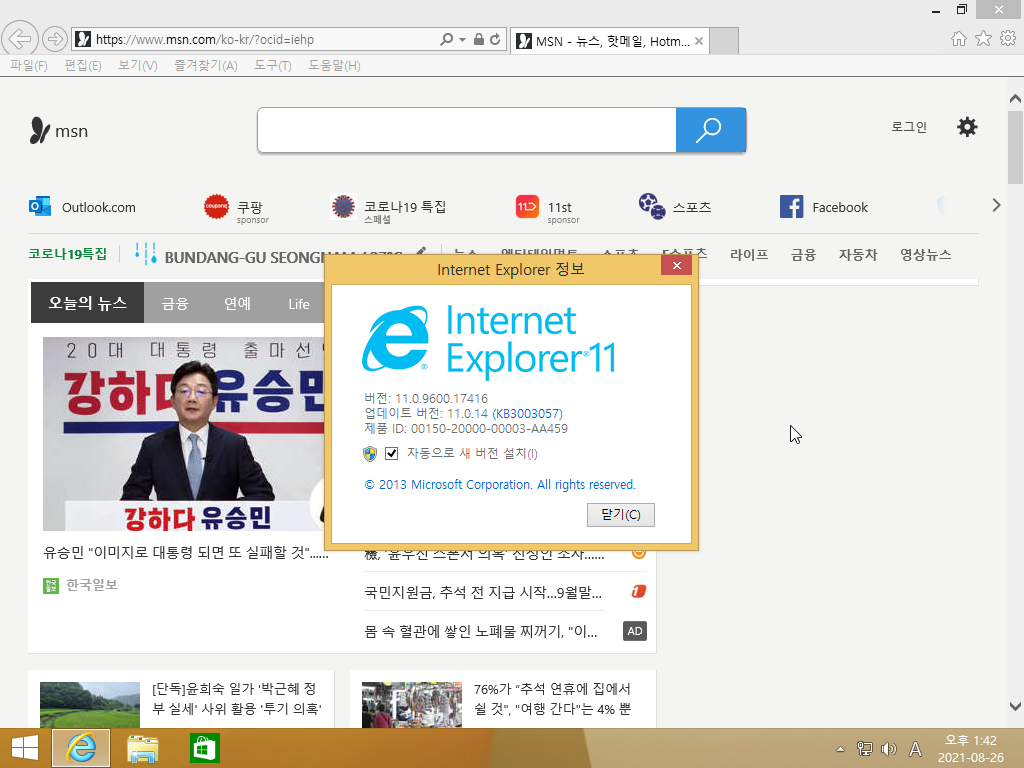Viewport: 1024px width, 768px height.
Task: Open the 스포츠 soccer ball icon
Action: [x=651, y=206]
